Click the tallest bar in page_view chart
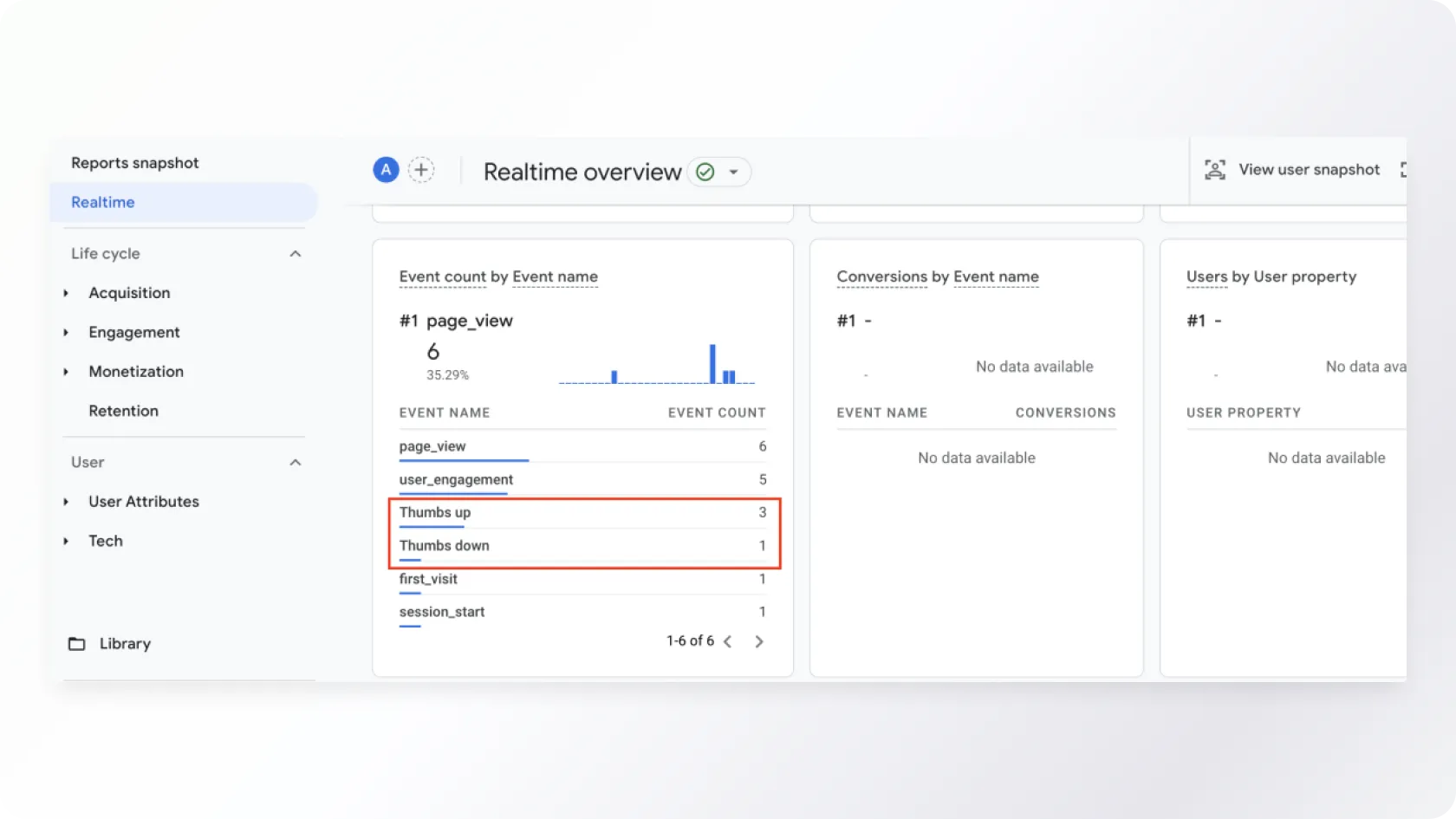 point(712,363)
